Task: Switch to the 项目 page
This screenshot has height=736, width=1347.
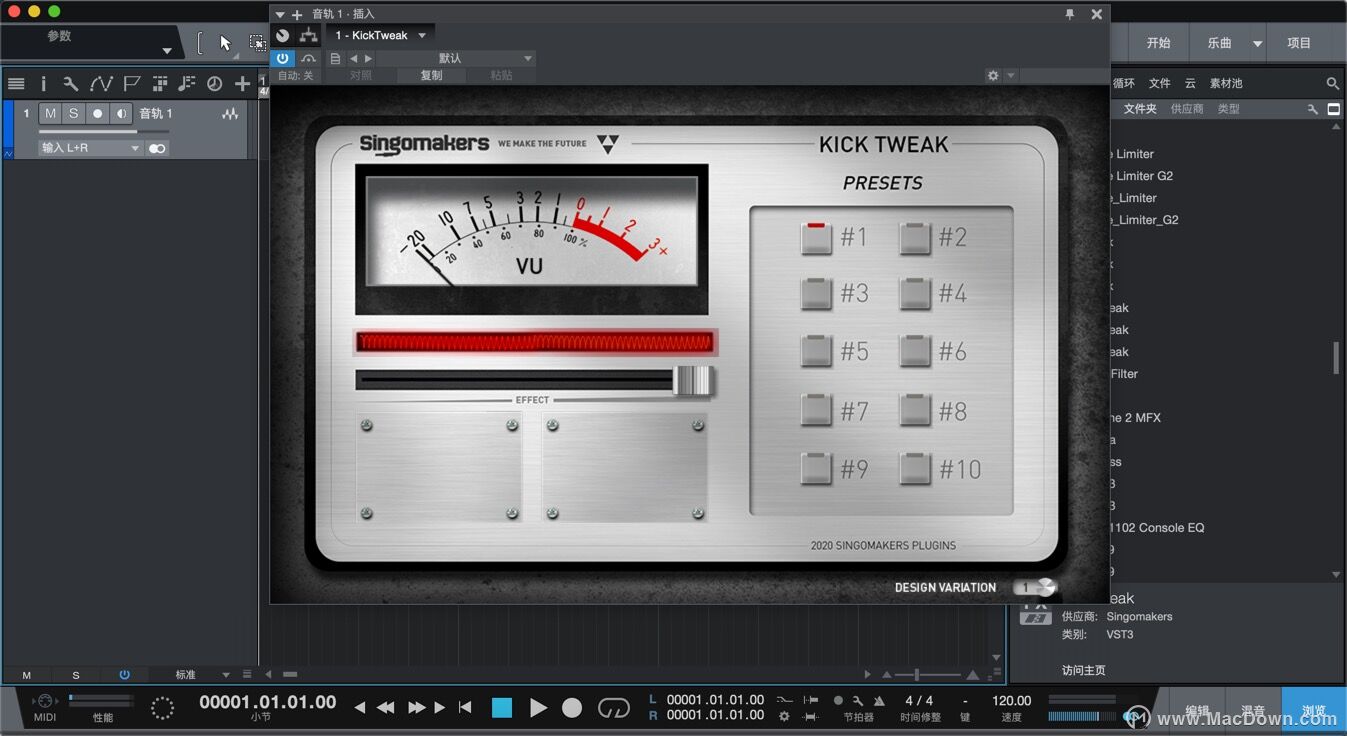Action: [x=1299, y=43]
